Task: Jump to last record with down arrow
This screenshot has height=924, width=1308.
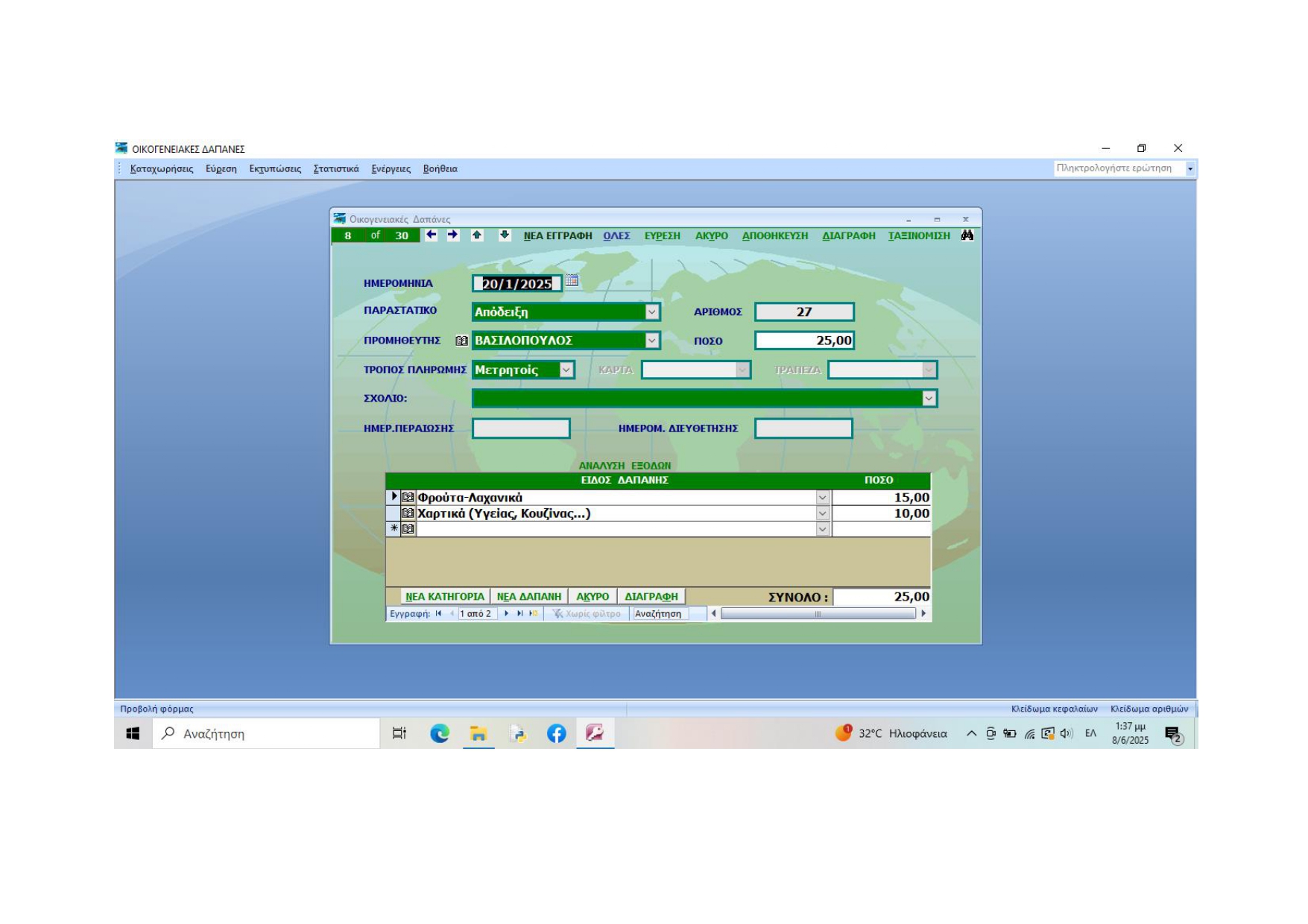Action: (505, 235)
